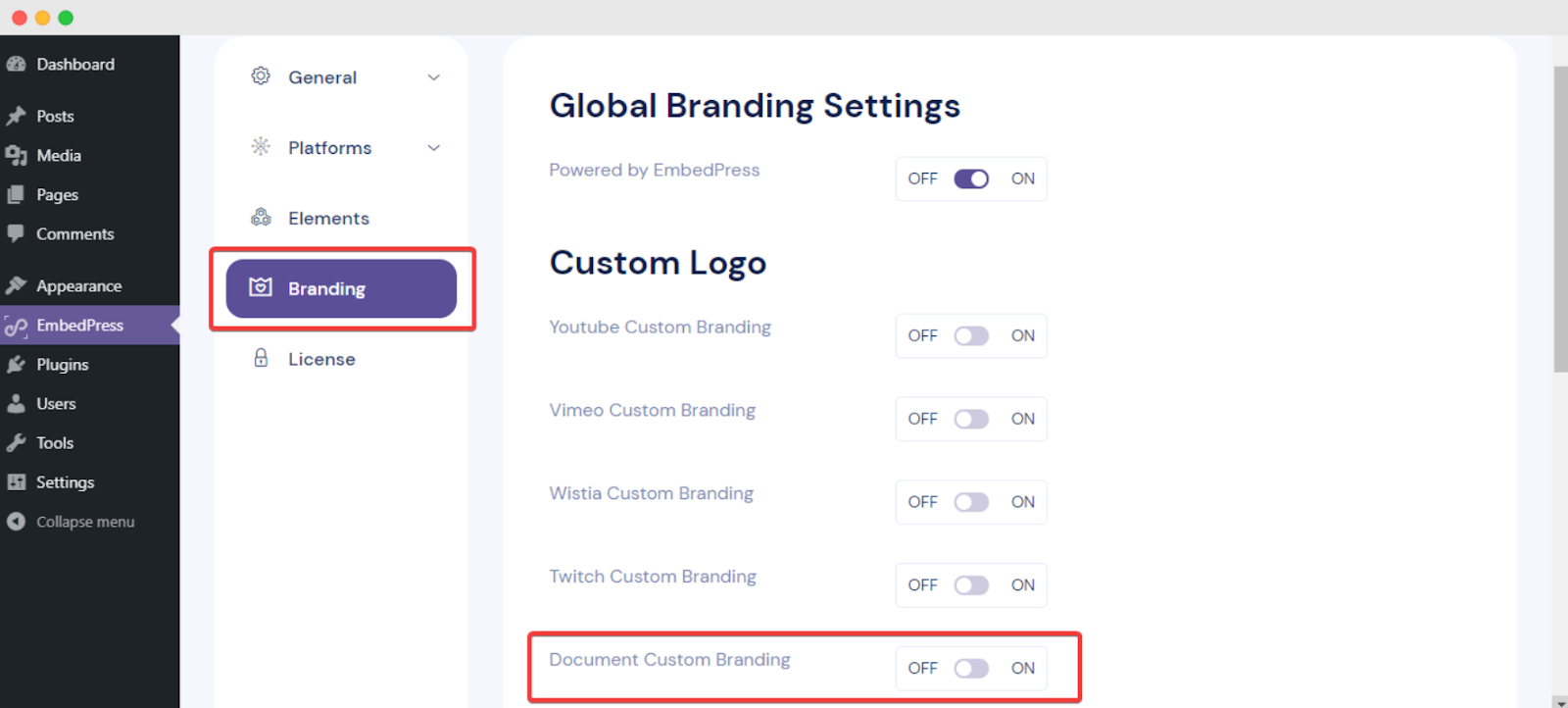Click the Posts pushpin icon
Image resolution: width=1568 pixels, height=708 pixels.
coord(16,116)
